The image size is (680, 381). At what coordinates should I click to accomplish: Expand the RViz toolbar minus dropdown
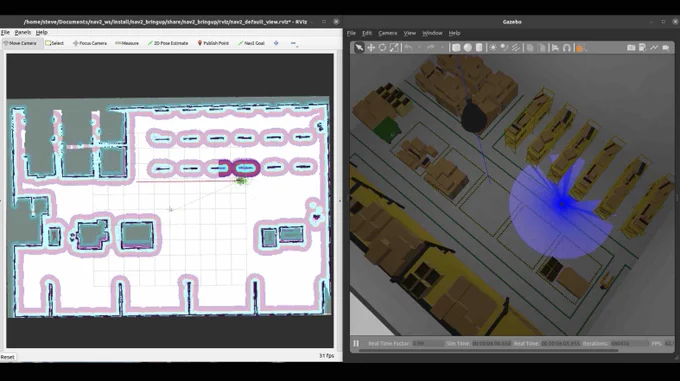tap(294, 43)
